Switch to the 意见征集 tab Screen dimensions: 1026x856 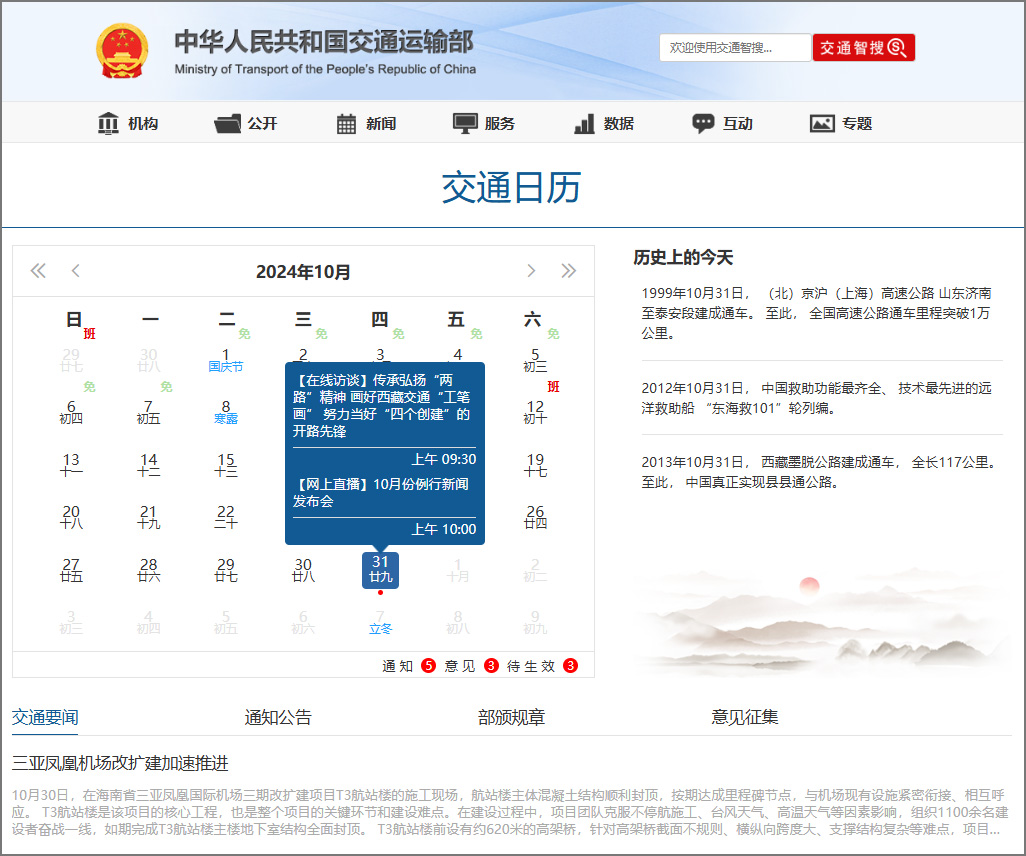point(745,717)
